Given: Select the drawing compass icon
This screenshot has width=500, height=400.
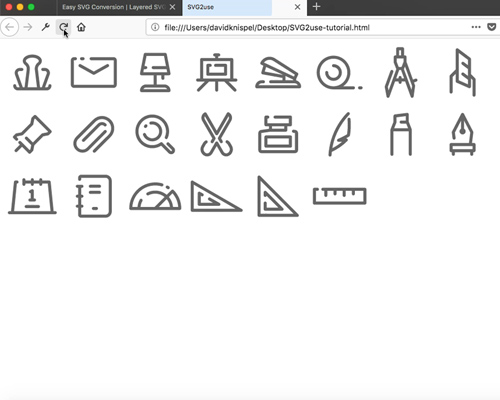Looking at the screenshot, I should click(401, 72).
